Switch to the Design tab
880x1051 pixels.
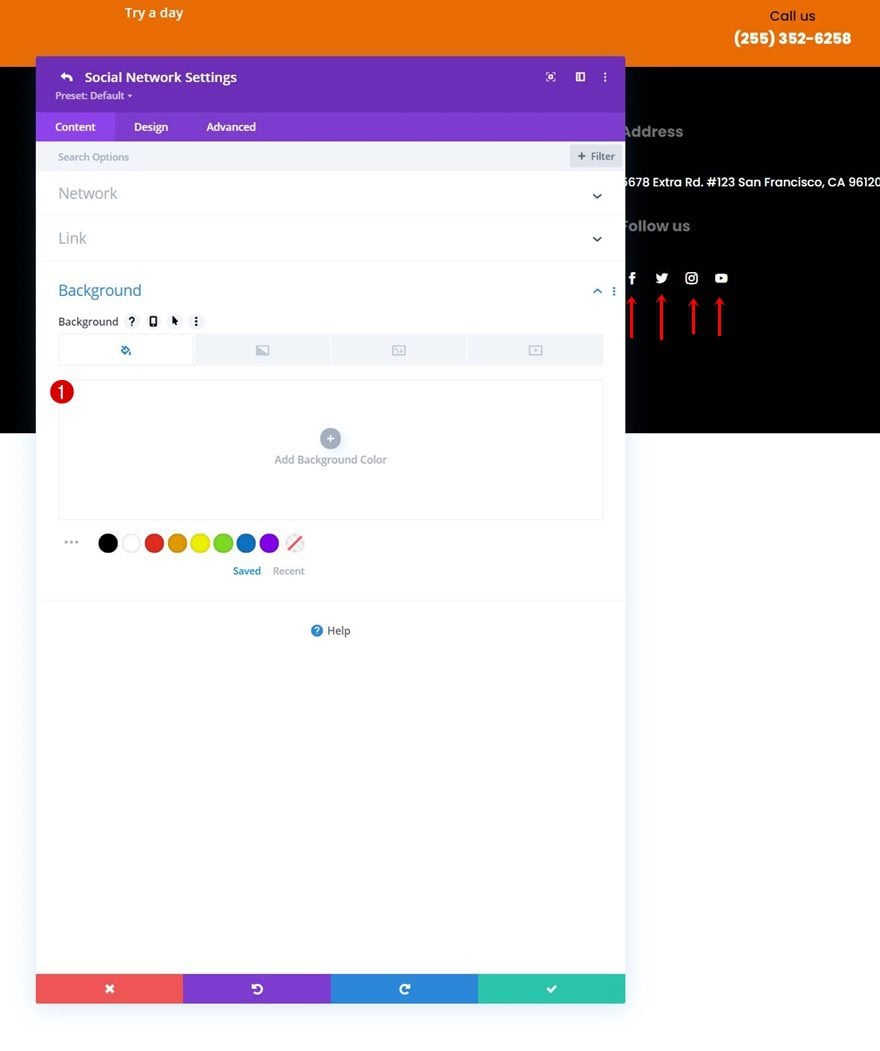click(151, 127)
